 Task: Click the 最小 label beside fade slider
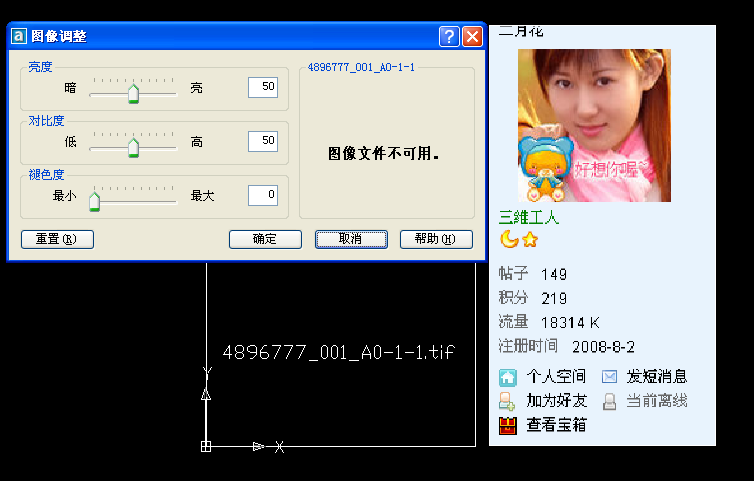64,196
